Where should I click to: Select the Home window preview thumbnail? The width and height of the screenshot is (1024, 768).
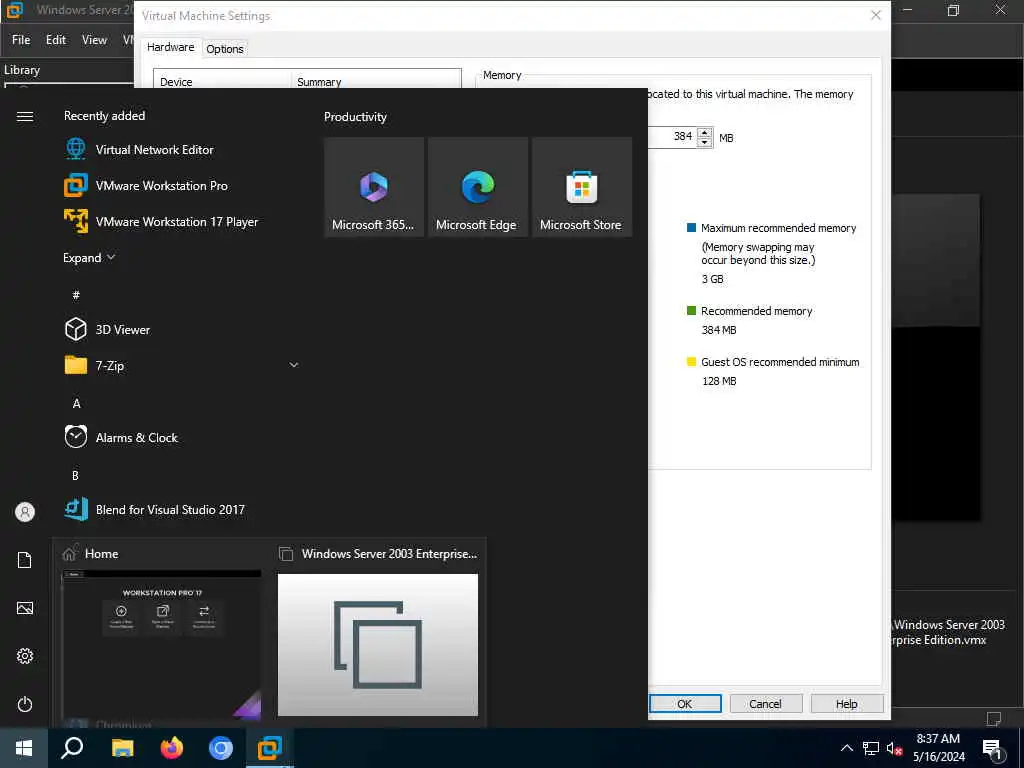(161, 643)
